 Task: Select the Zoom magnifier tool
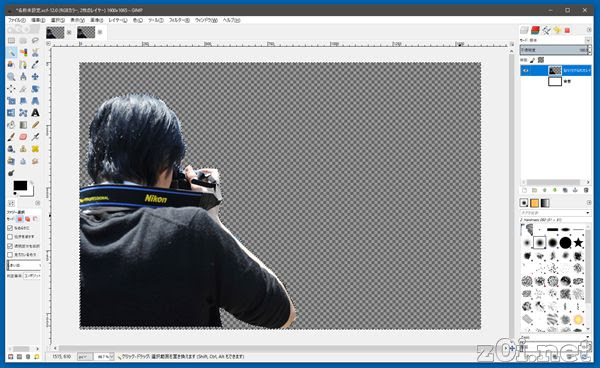coord(11,77)
